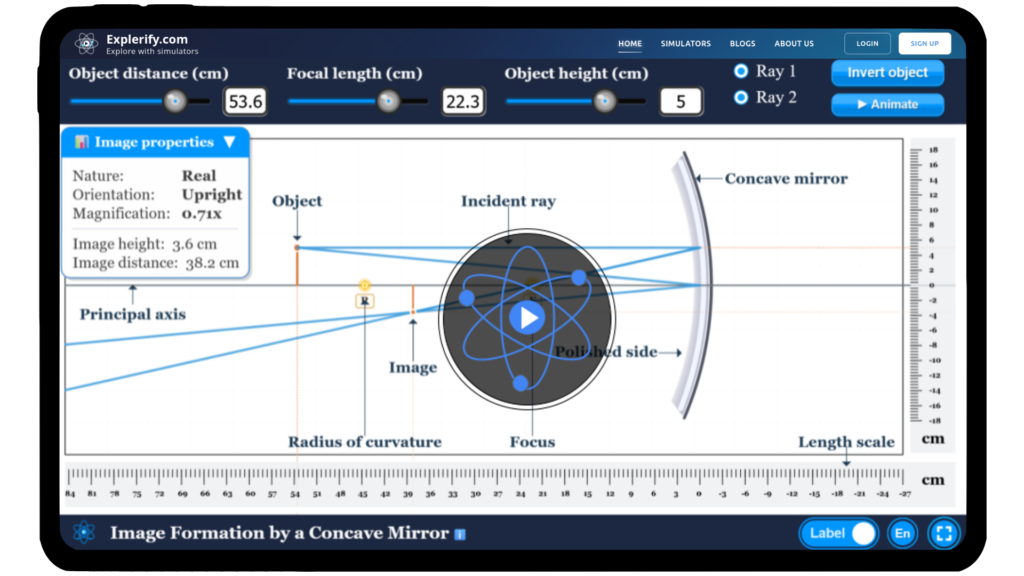Switch language via the En icon
This screenshot has height=576, width=1024.
pos(901,533)
